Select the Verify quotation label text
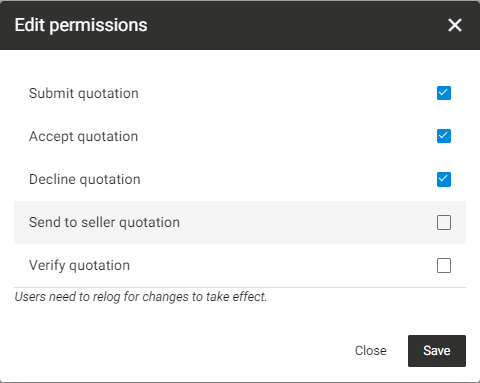This screenshot has height=383, width=480. (79, 266)
